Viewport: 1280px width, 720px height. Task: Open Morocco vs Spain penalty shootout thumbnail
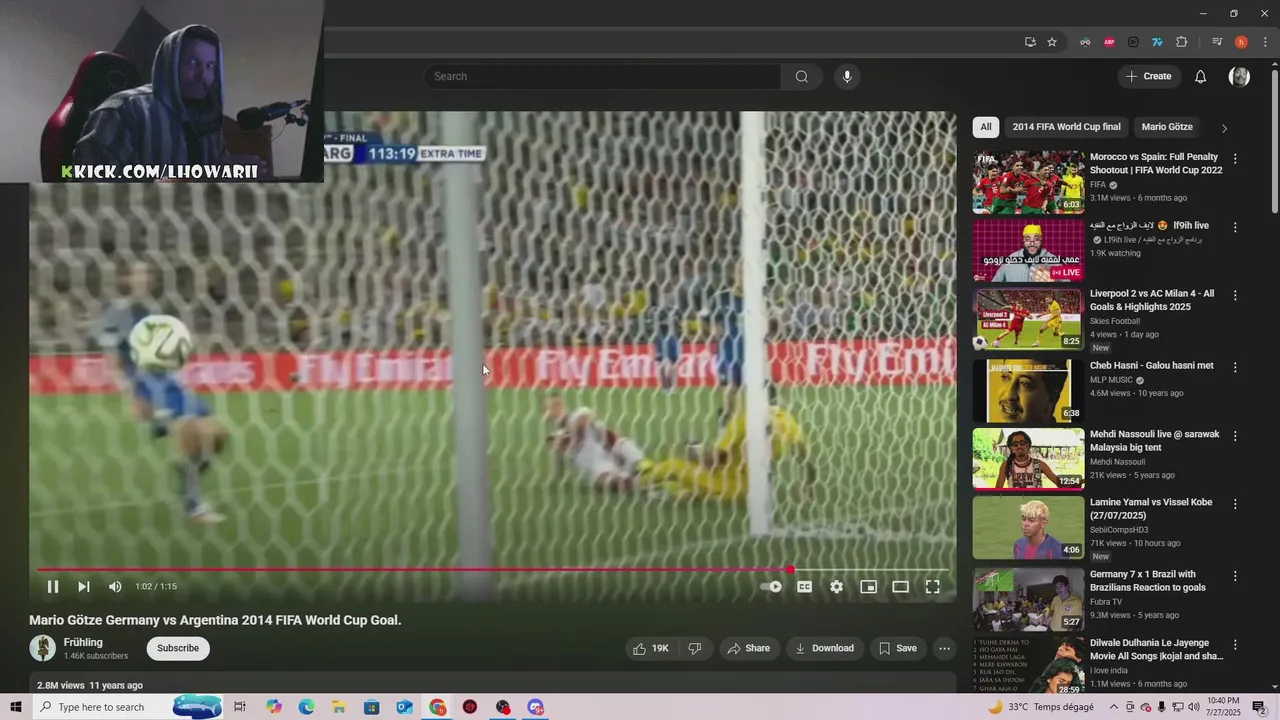[x=1028, y=182]
